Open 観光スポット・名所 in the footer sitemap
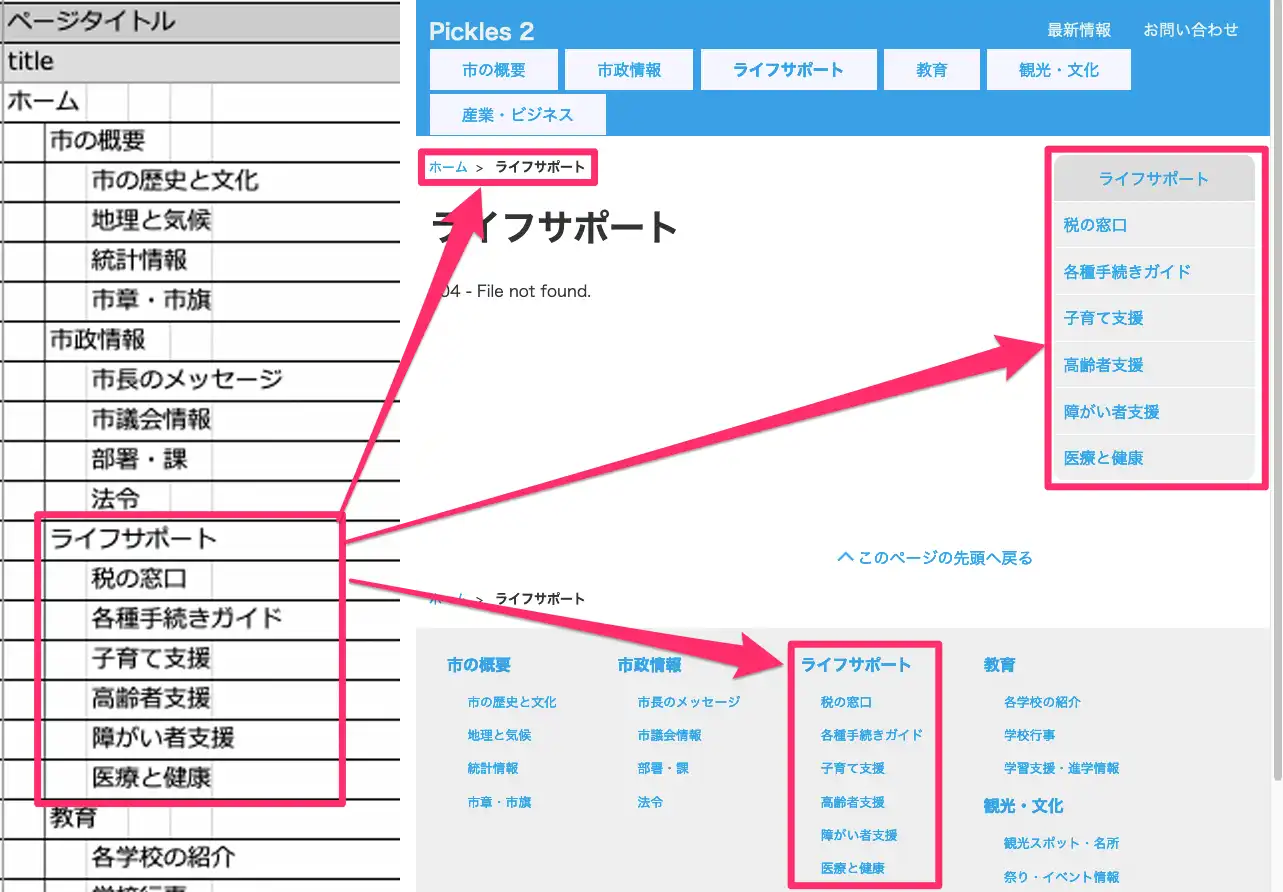Screen dimensions: 1283x892 click(x=1061, y=843)
